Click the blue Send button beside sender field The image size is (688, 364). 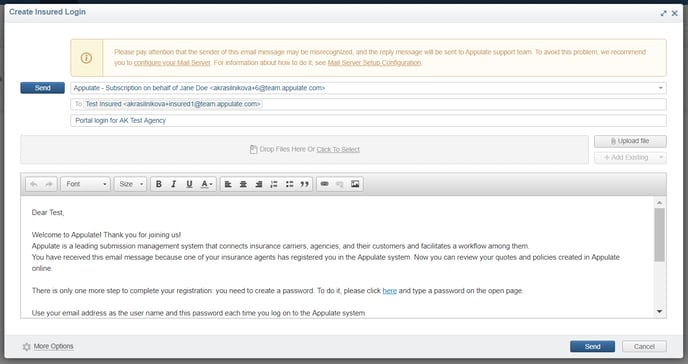(x=43, y=88)
